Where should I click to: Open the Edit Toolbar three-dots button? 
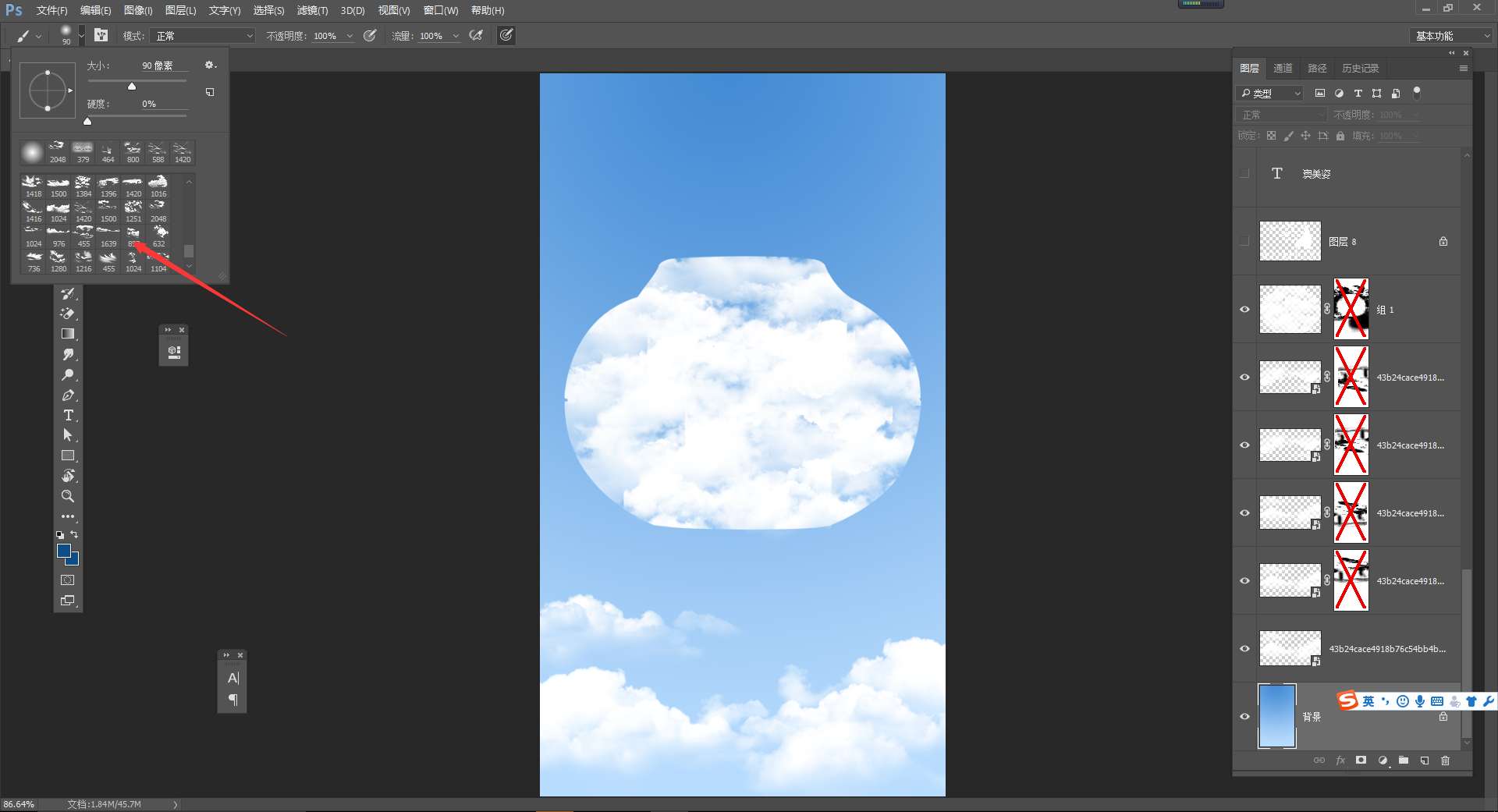coord(68,516)
